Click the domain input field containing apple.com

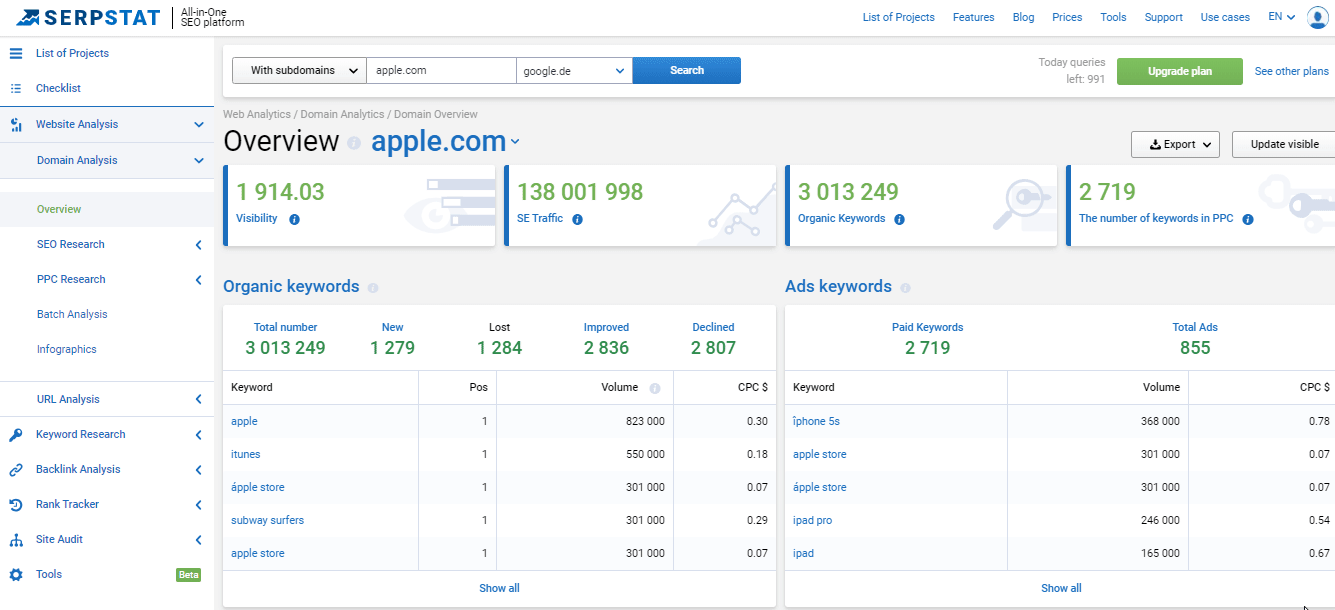point(441,70)
